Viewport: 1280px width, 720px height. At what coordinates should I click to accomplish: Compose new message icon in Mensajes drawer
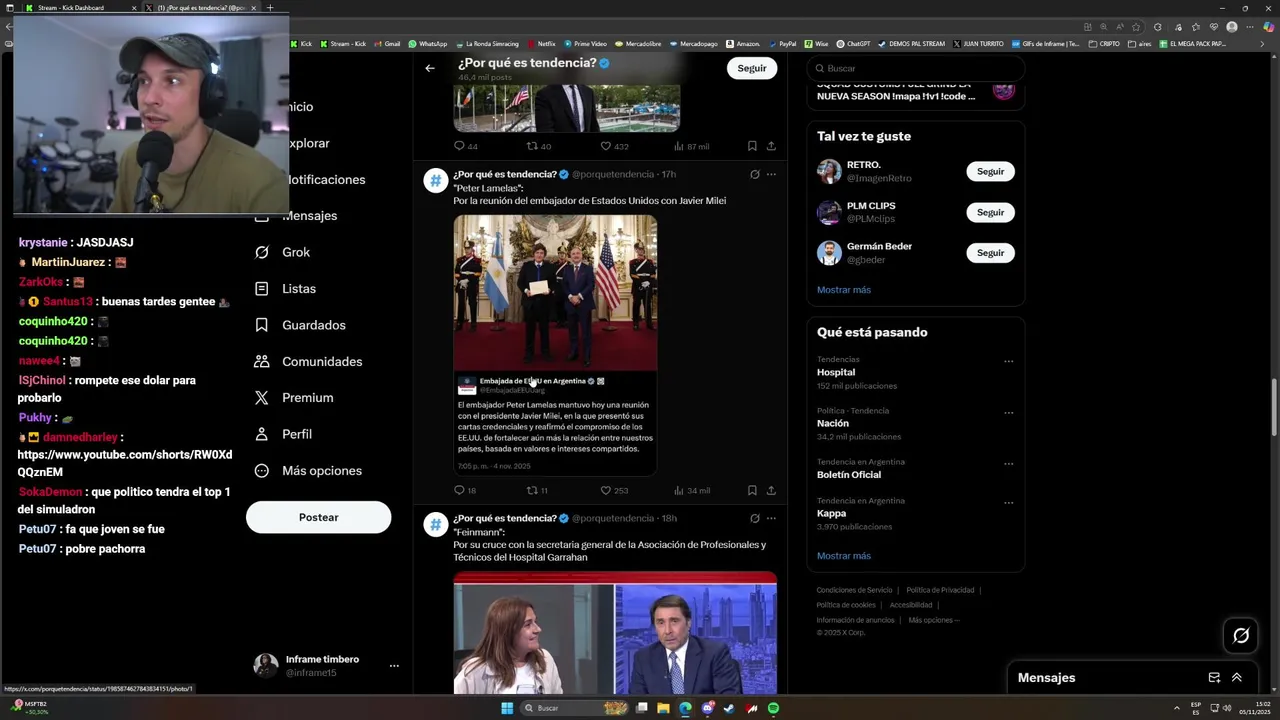tap(1214, 677)
